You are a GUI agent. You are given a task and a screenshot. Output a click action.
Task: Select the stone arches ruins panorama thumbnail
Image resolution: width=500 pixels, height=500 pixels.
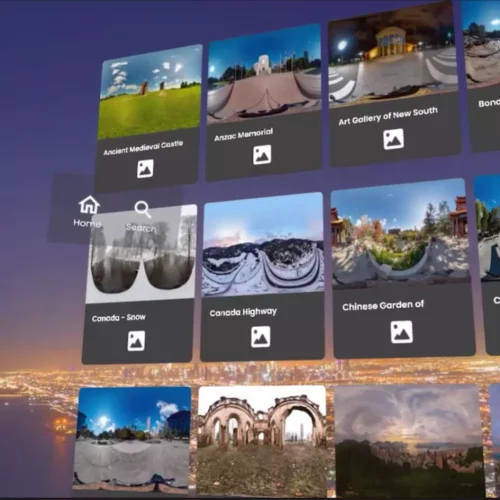[x=262, y=441]
